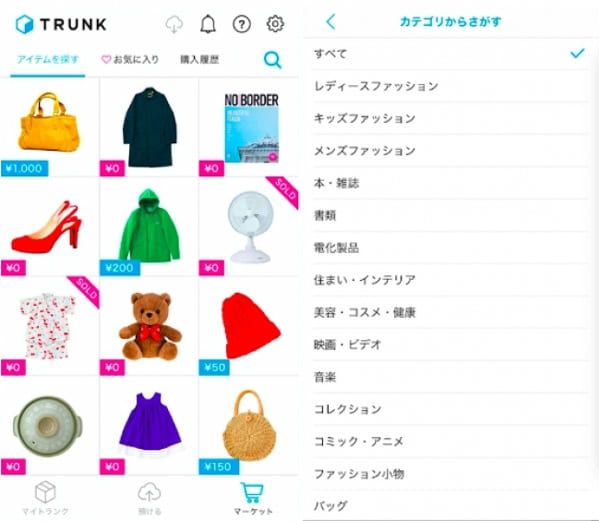Open the help question mark icon
The width and height of the screenshot is (600, 521).
click(x=242, y=24)
